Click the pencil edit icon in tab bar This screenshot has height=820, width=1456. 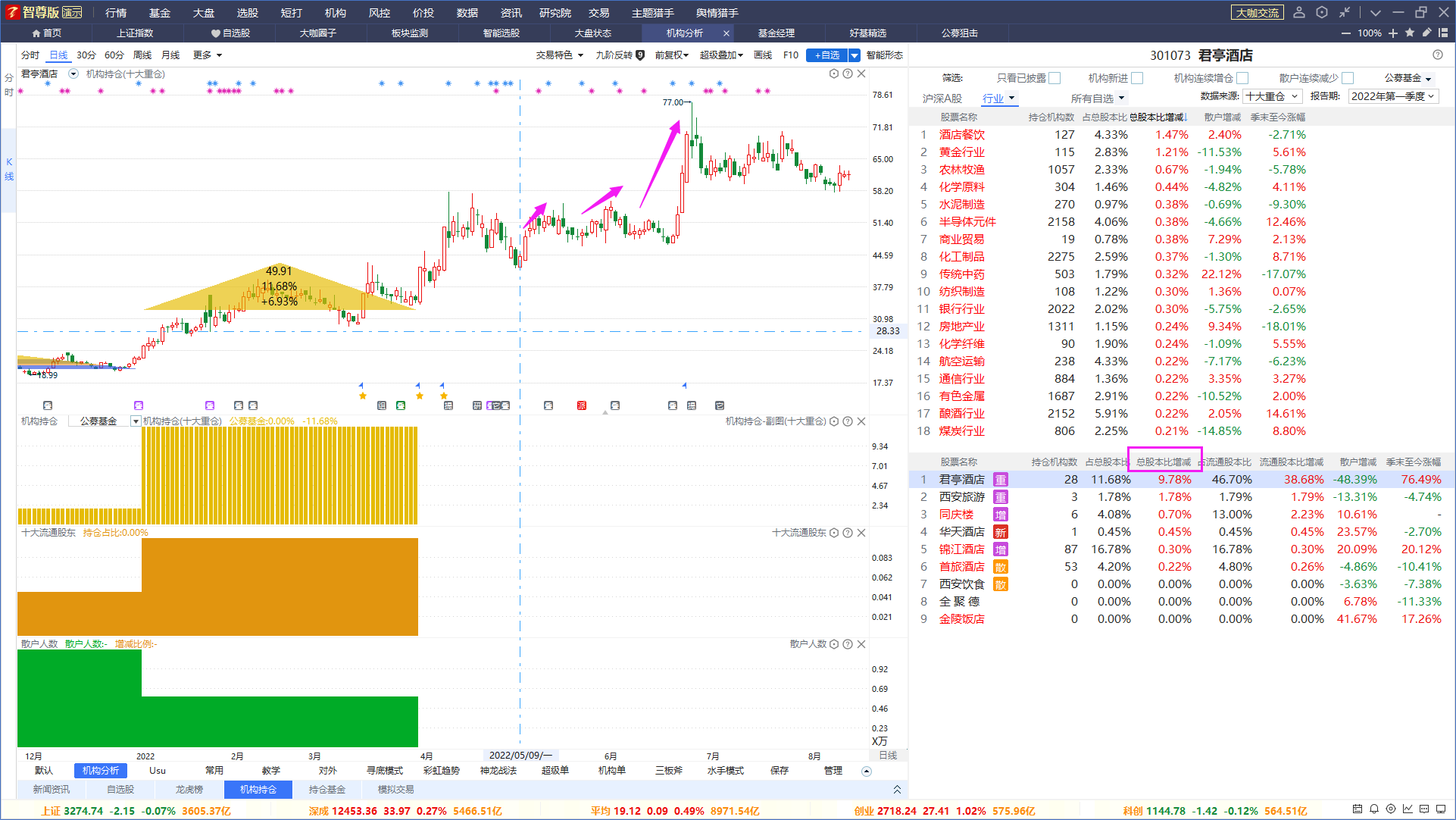point(1426,33)
